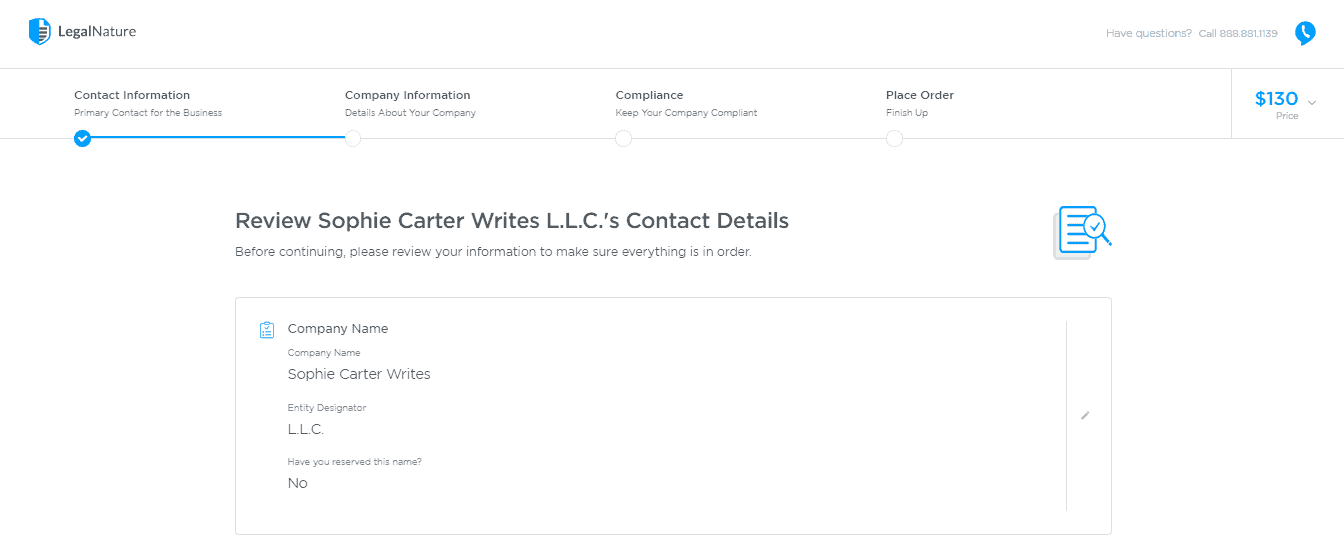
Task: Click the blue phone call icon
Action: pos(1305,33)
